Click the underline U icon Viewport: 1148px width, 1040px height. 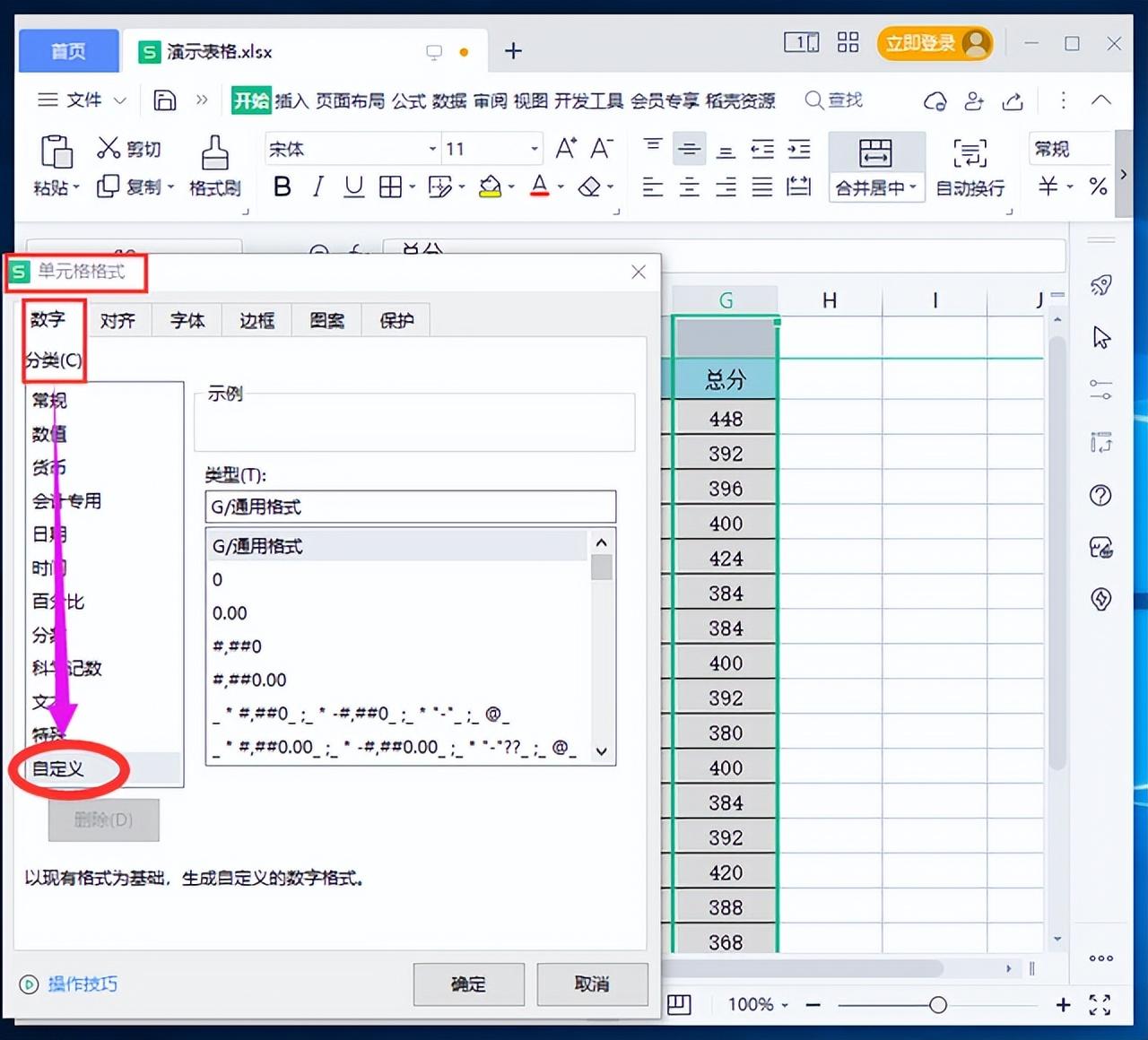[354, 186]
